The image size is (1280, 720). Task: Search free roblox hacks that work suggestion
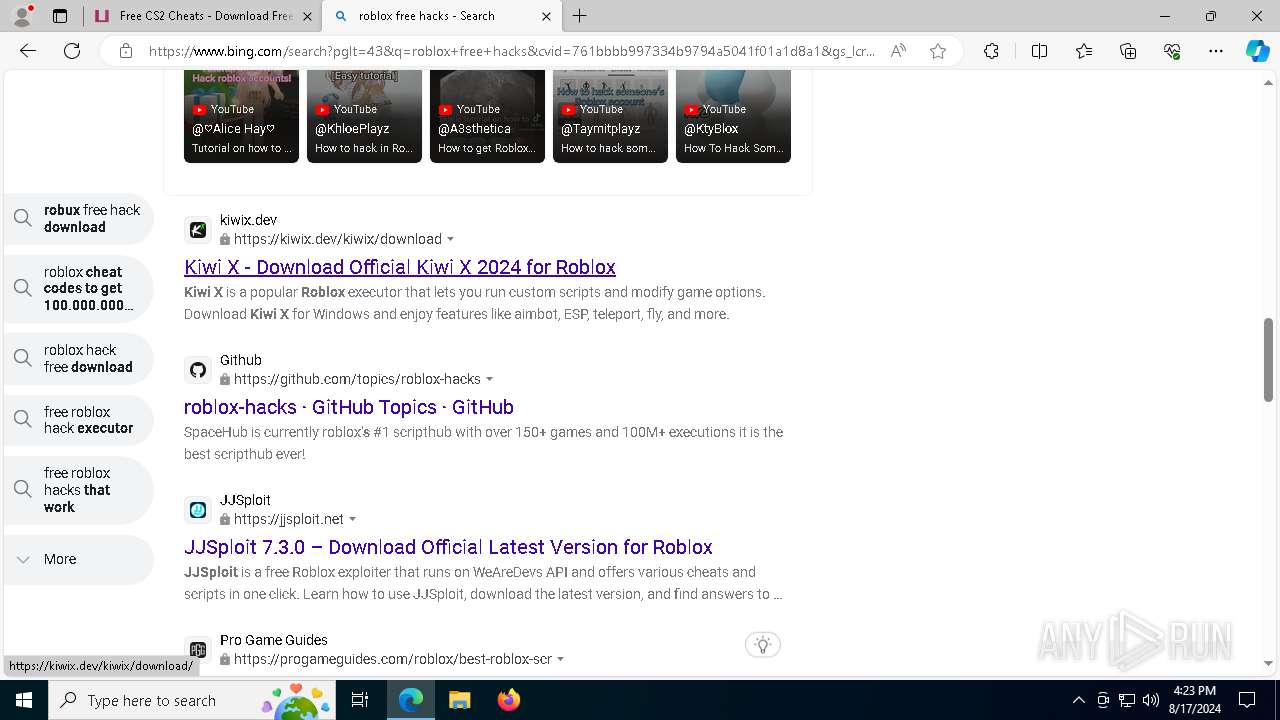coord(79,490)
